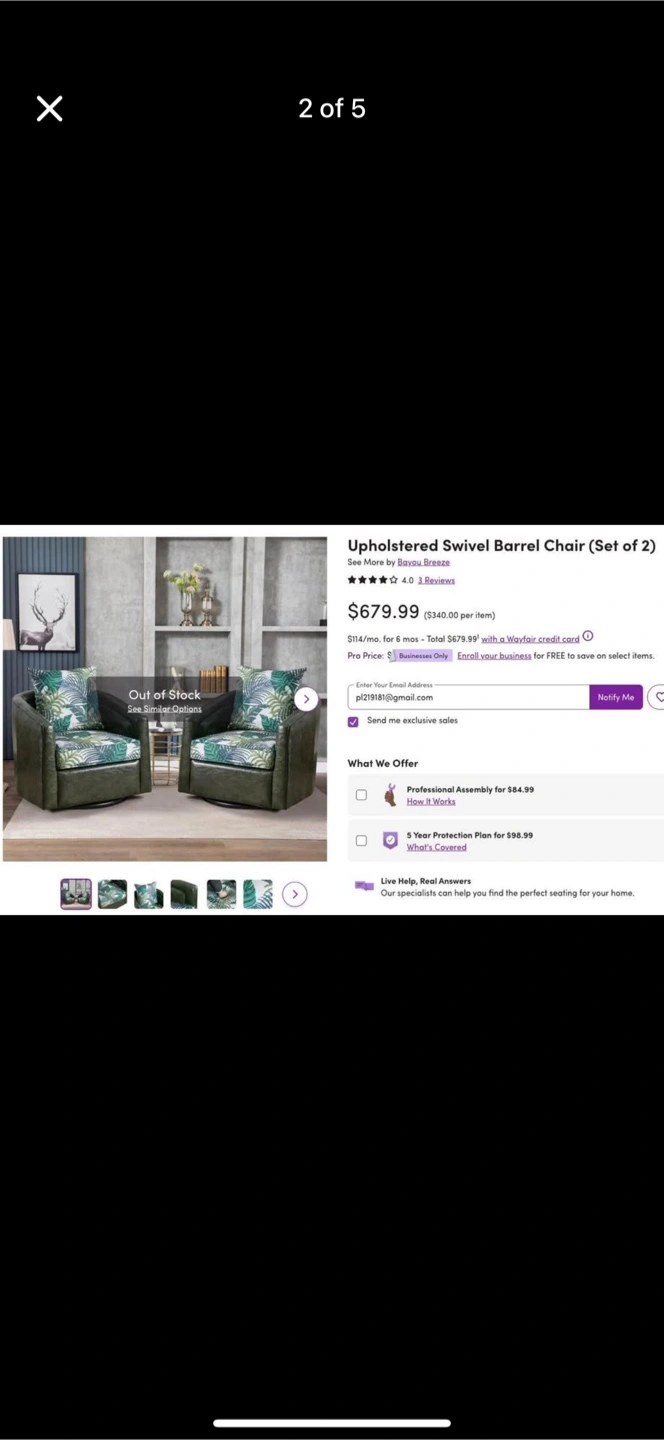The height and width of the screenshot is (1440, 664).
Task: Focus the email address input field
Action: pos(468,697)
